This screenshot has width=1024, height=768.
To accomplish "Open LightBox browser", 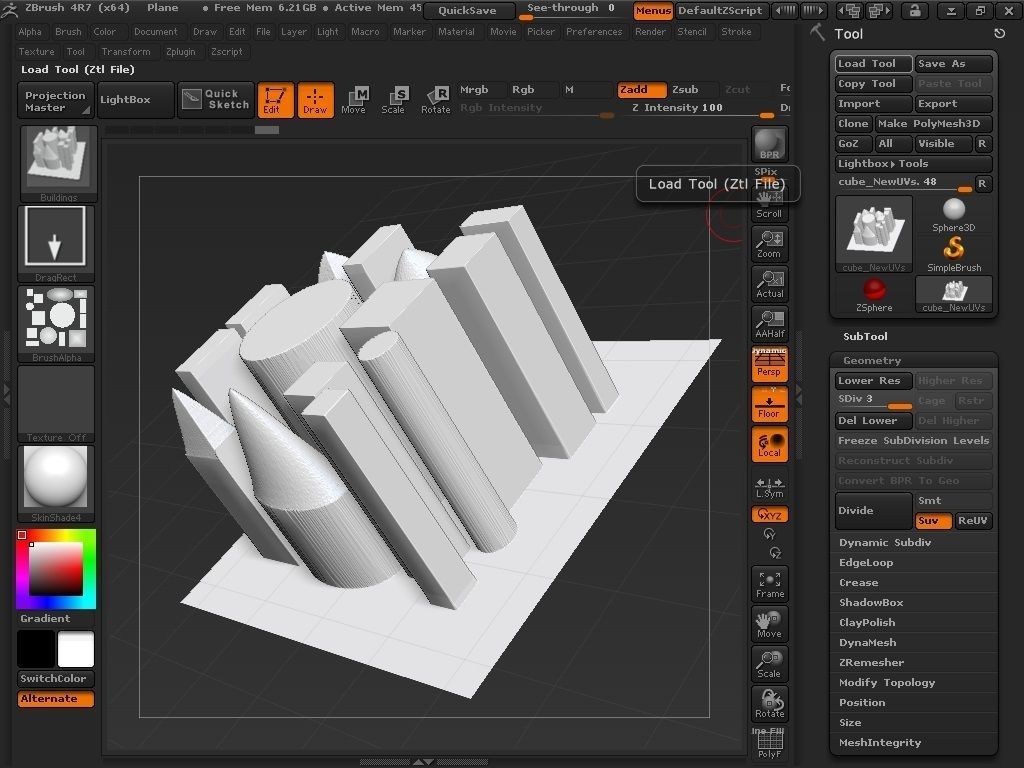I will (x=135, y=99).
